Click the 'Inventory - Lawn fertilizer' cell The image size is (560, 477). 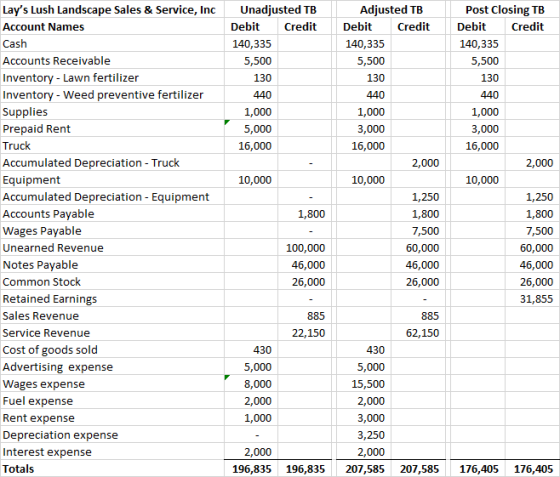tap(112, 77)
